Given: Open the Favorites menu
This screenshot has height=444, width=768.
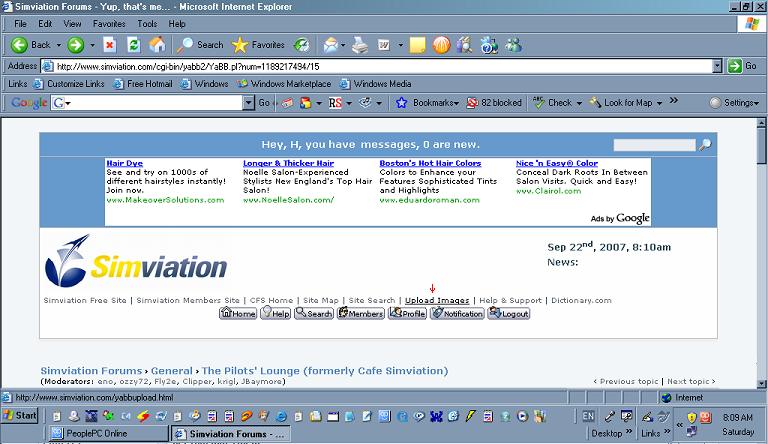Looking at the screenshot, I should 109,23.
